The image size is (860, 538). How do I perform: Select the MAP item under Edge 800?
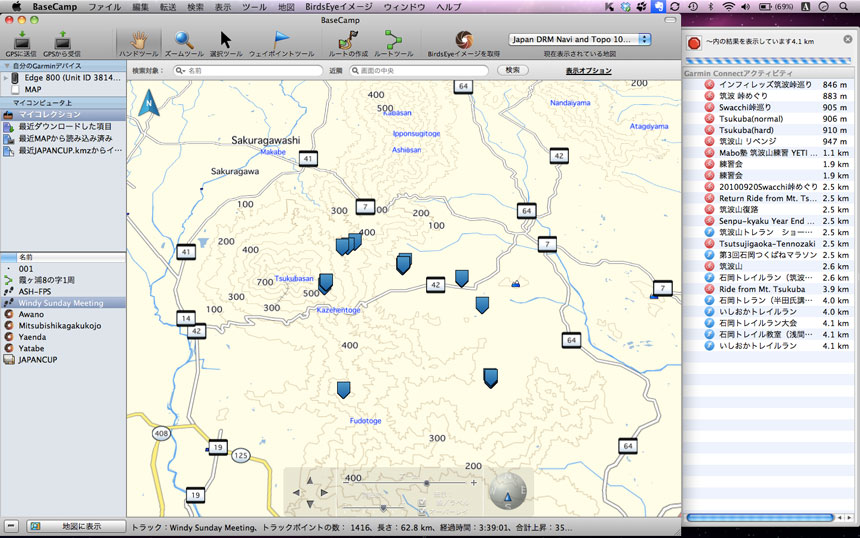[63, 89]
